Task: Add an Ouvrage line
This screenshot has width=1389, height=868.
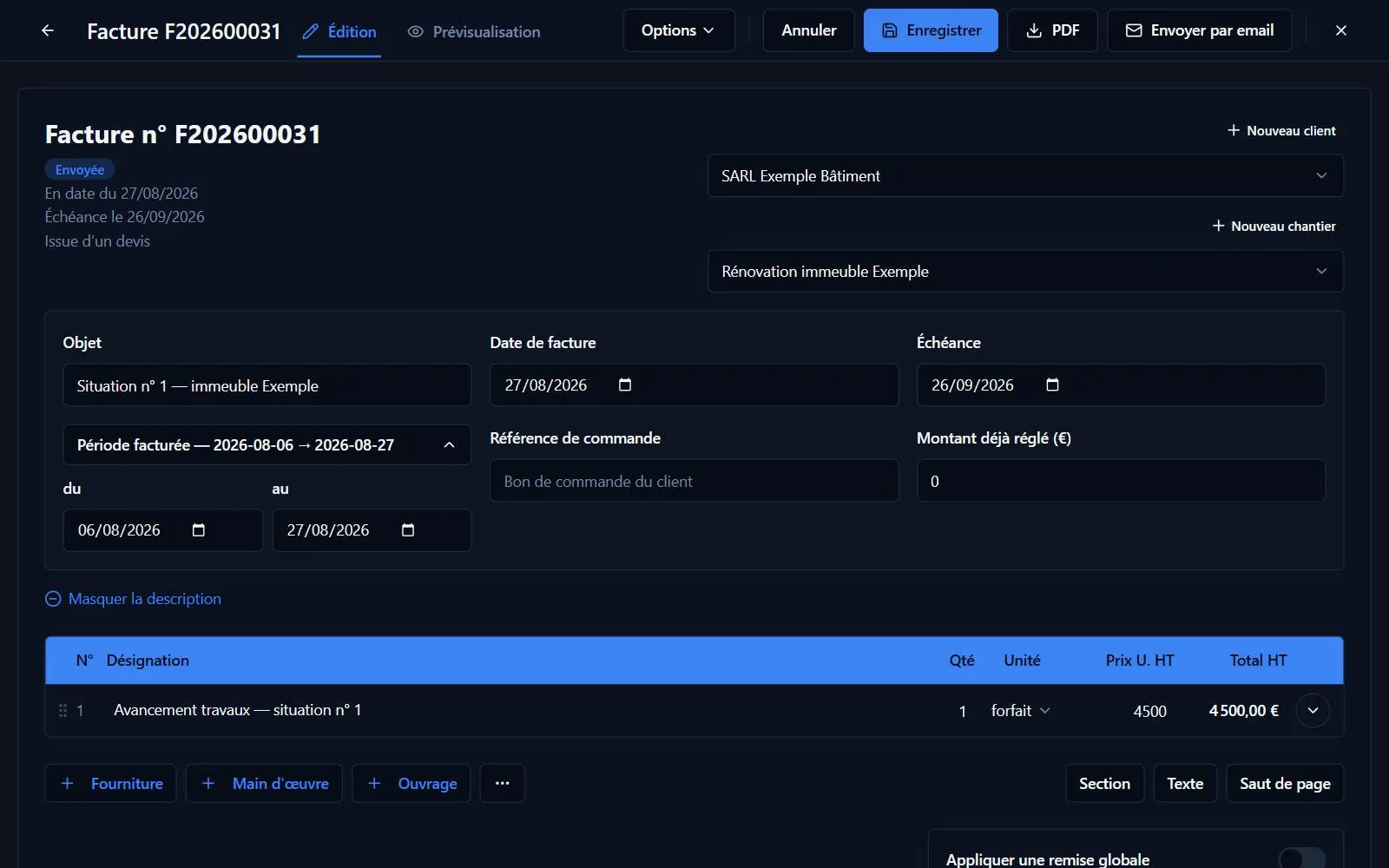Action: coord(411,783)
